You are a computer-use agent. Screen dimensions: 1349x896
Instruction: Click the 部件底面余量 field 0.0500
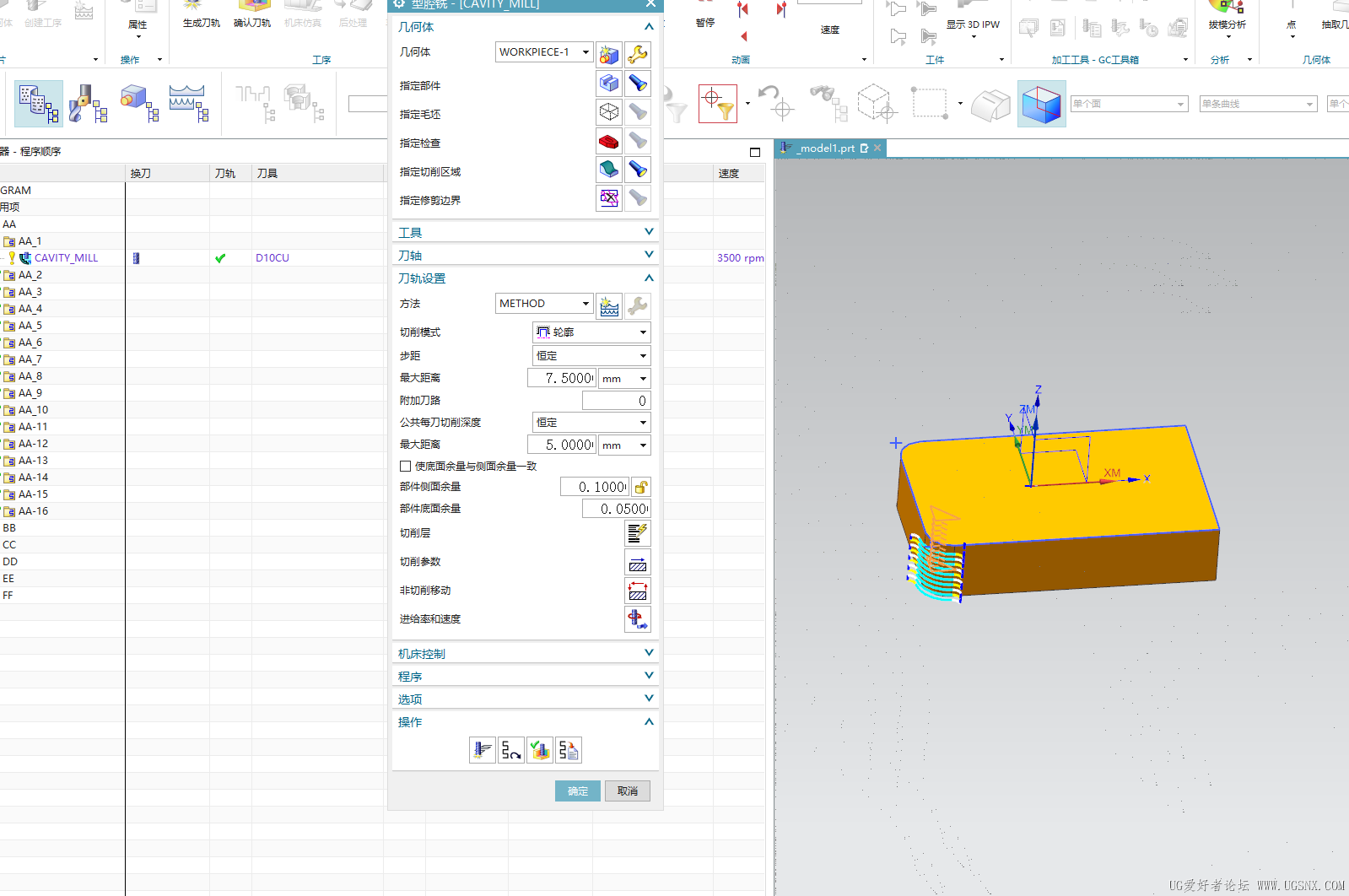click(616, 509)
